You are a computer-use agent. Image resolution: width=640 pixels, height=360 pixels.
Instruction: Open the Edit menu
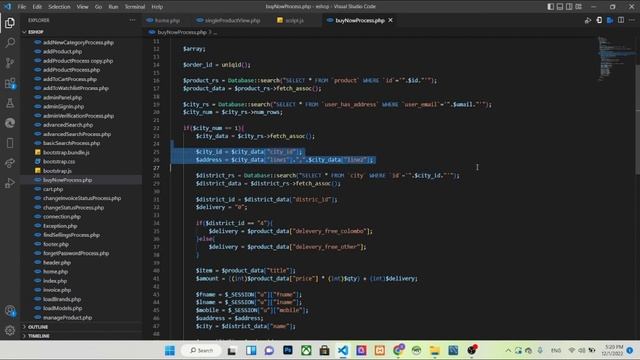[37, 7]
